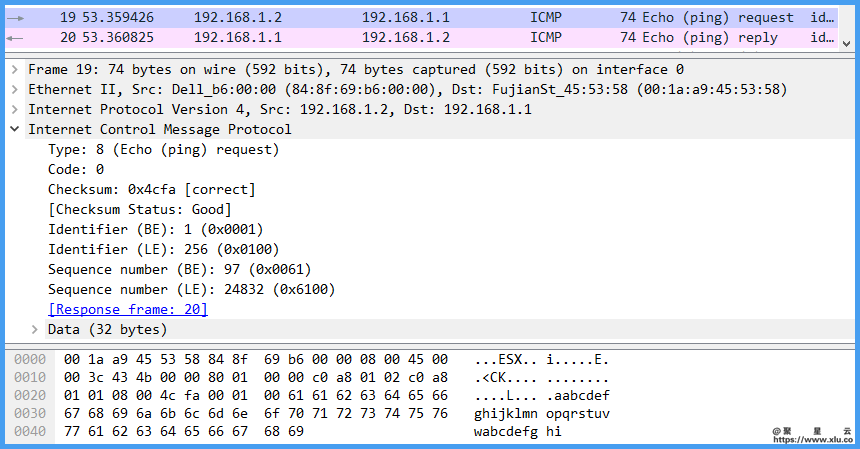
Task: Expand the Data (32 bytes) node
Action: (35, 330)
